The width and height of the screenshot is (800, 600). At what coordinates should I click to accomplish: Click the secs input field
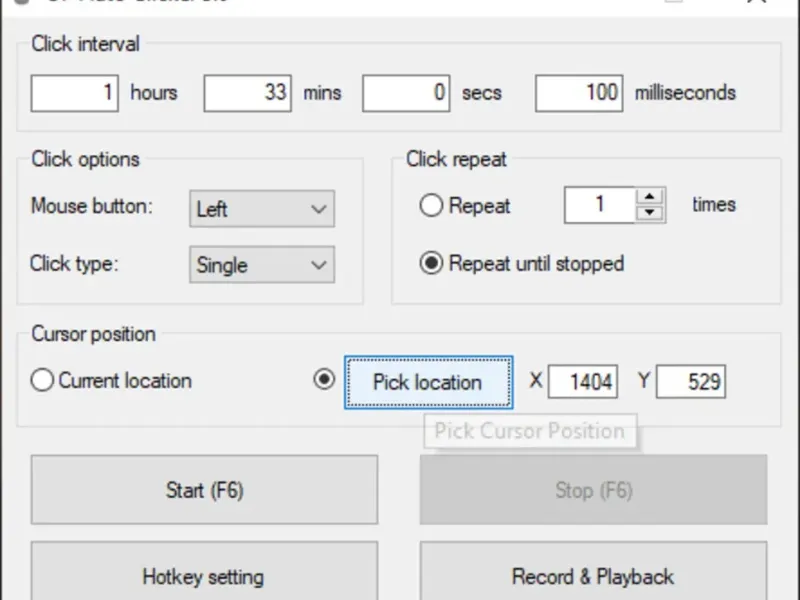pos(406,93)
